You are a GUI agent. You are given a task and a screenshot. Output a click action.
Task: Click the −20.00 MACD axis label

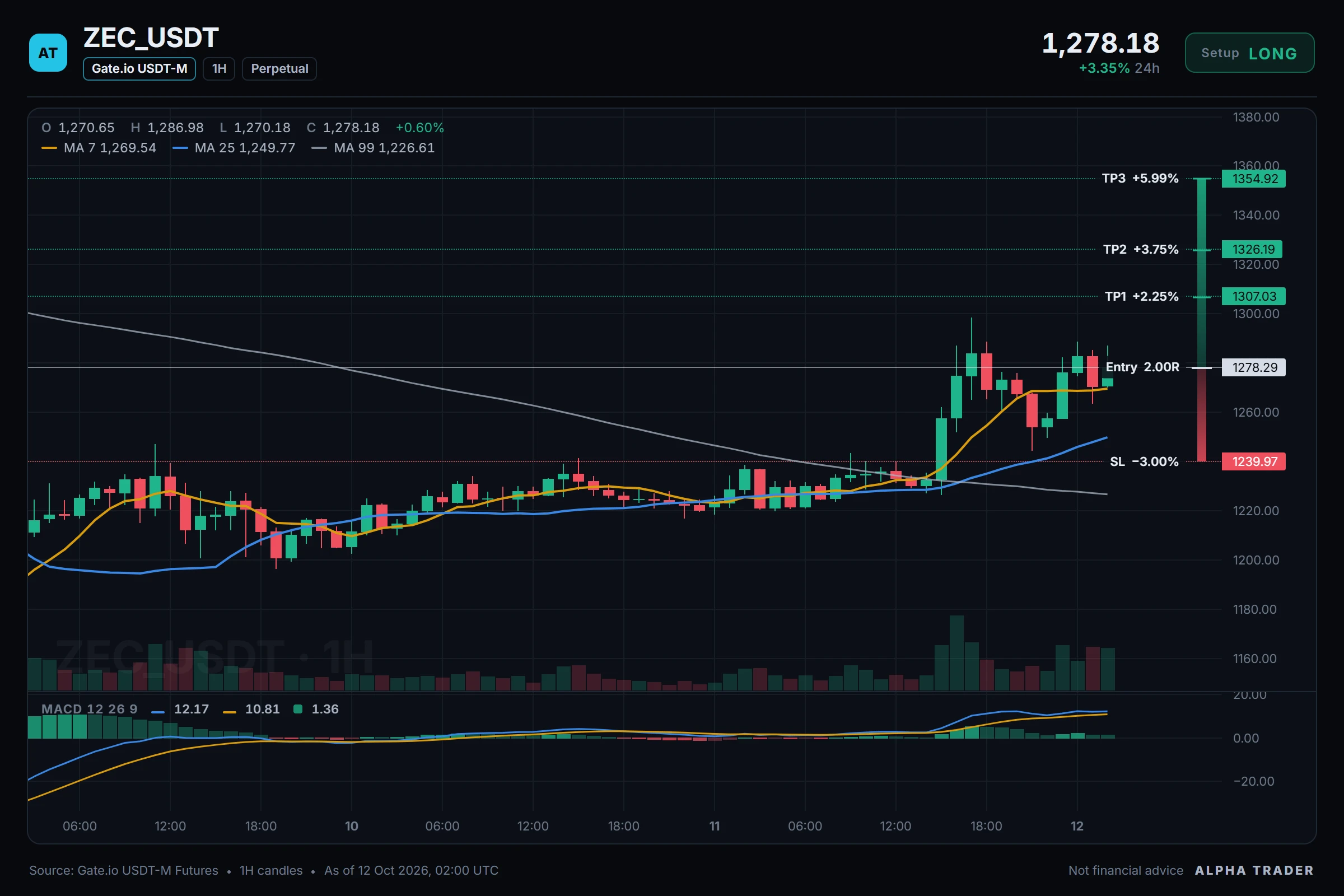[1254, 781]
